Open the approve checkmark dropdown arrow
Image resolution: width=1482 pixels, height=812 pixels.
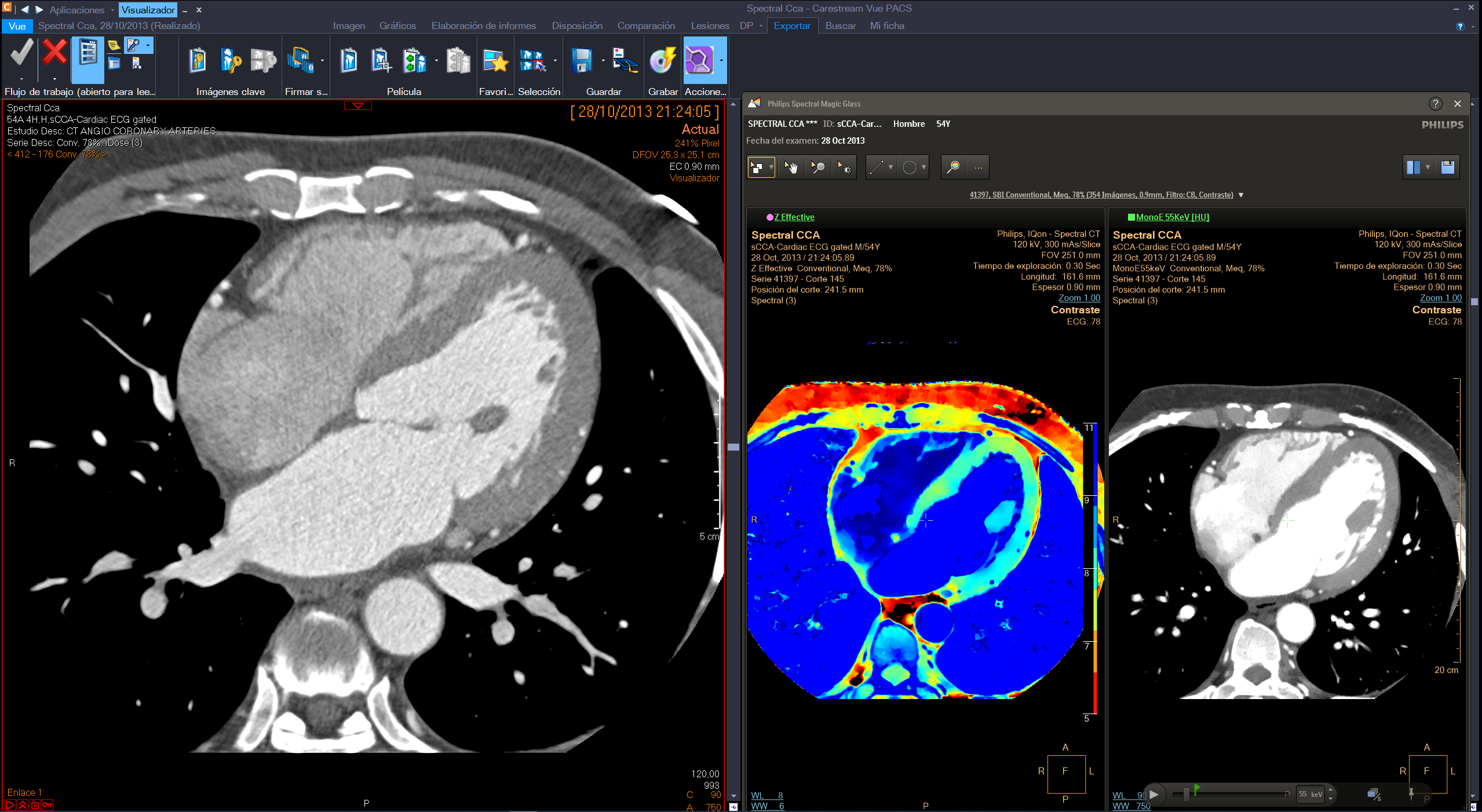21,79
